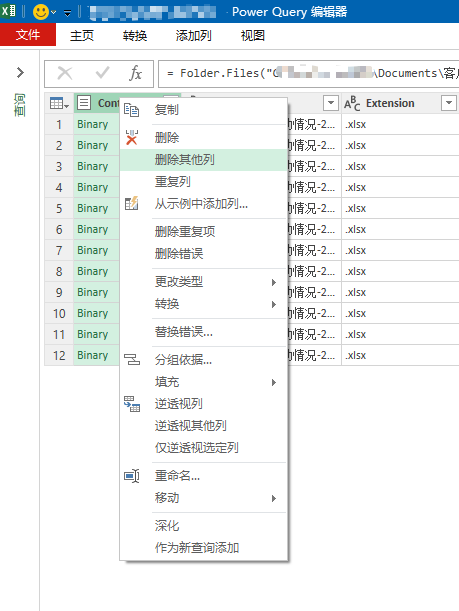Click the rename icon beside 重命名

[132, 476]
